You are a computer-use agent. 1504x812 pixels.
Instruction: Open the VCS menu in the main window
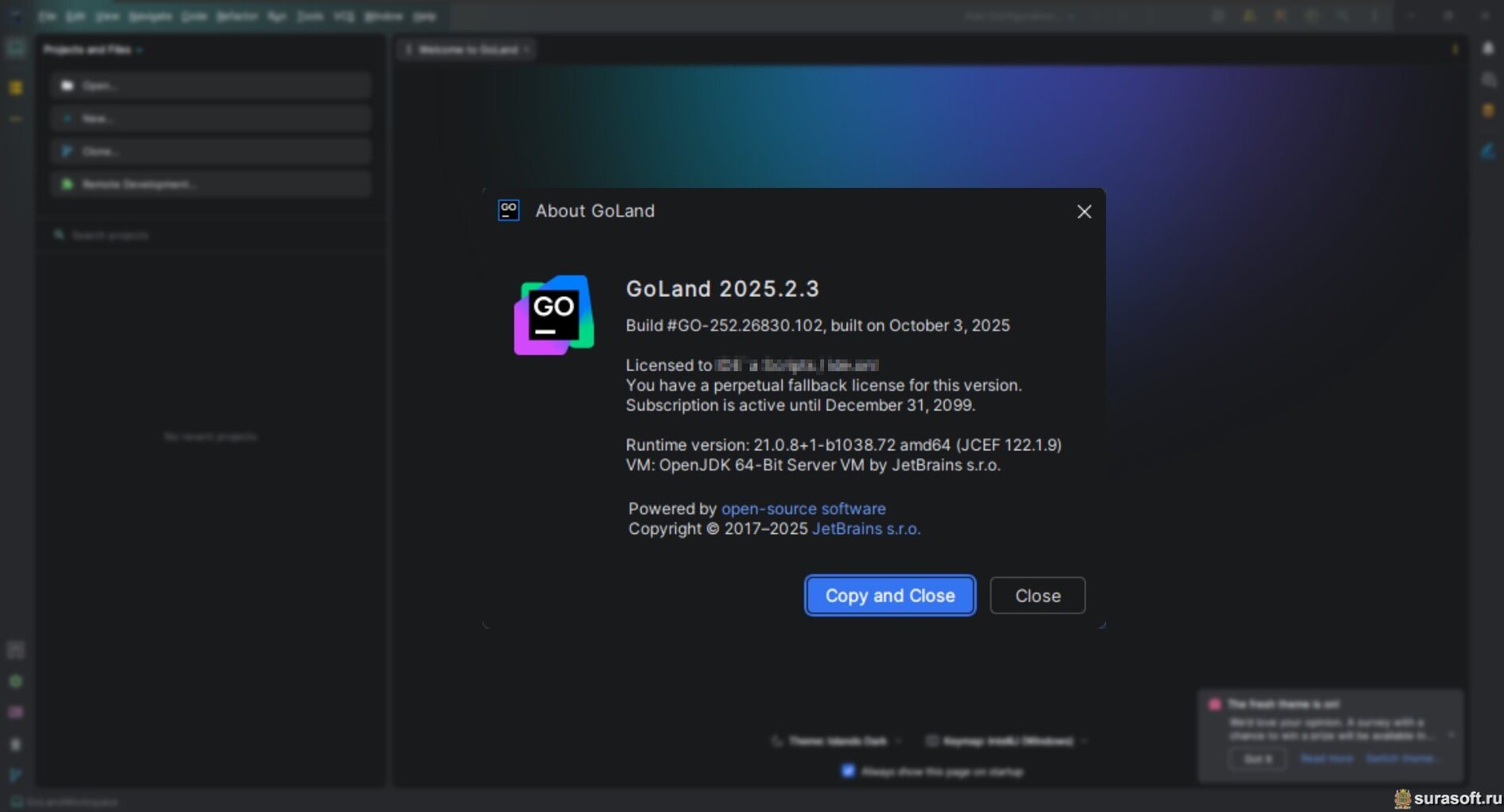pyautogui.click(x=344, y=16)
